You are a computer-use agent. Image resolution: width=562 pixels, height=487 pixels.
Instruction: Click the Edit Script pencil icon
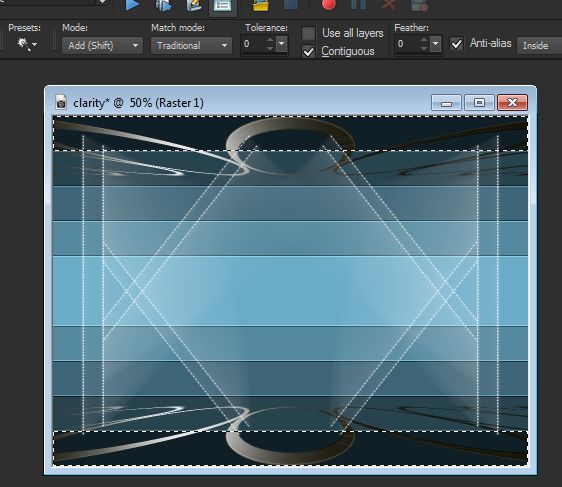[194, 5]
